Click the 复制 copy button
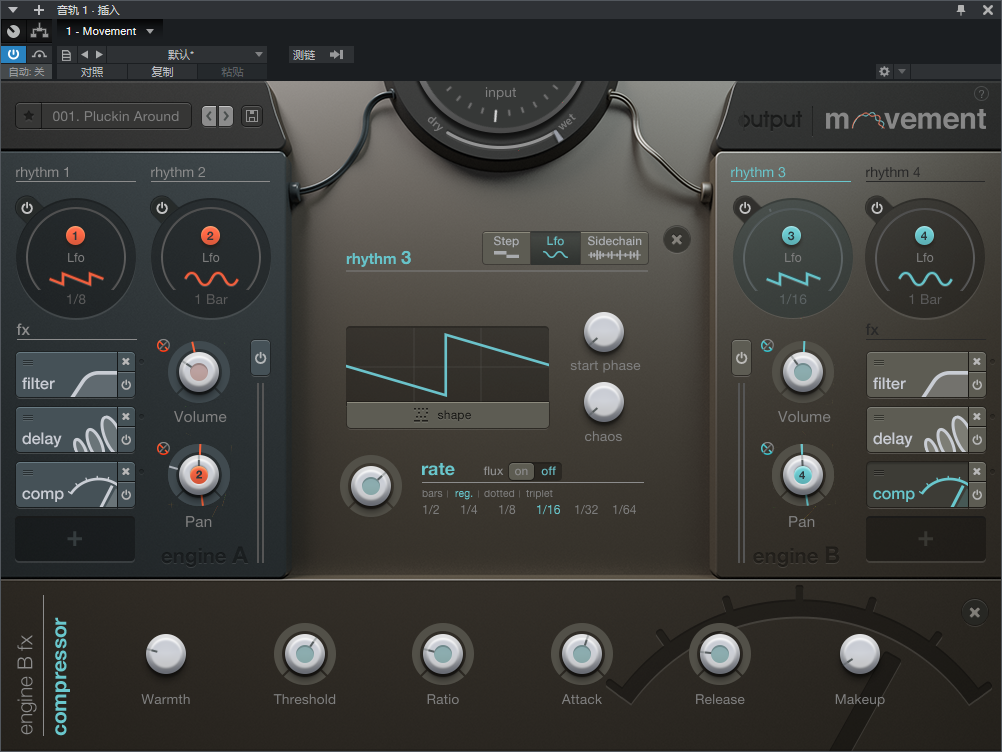 [x=162, y=72]
